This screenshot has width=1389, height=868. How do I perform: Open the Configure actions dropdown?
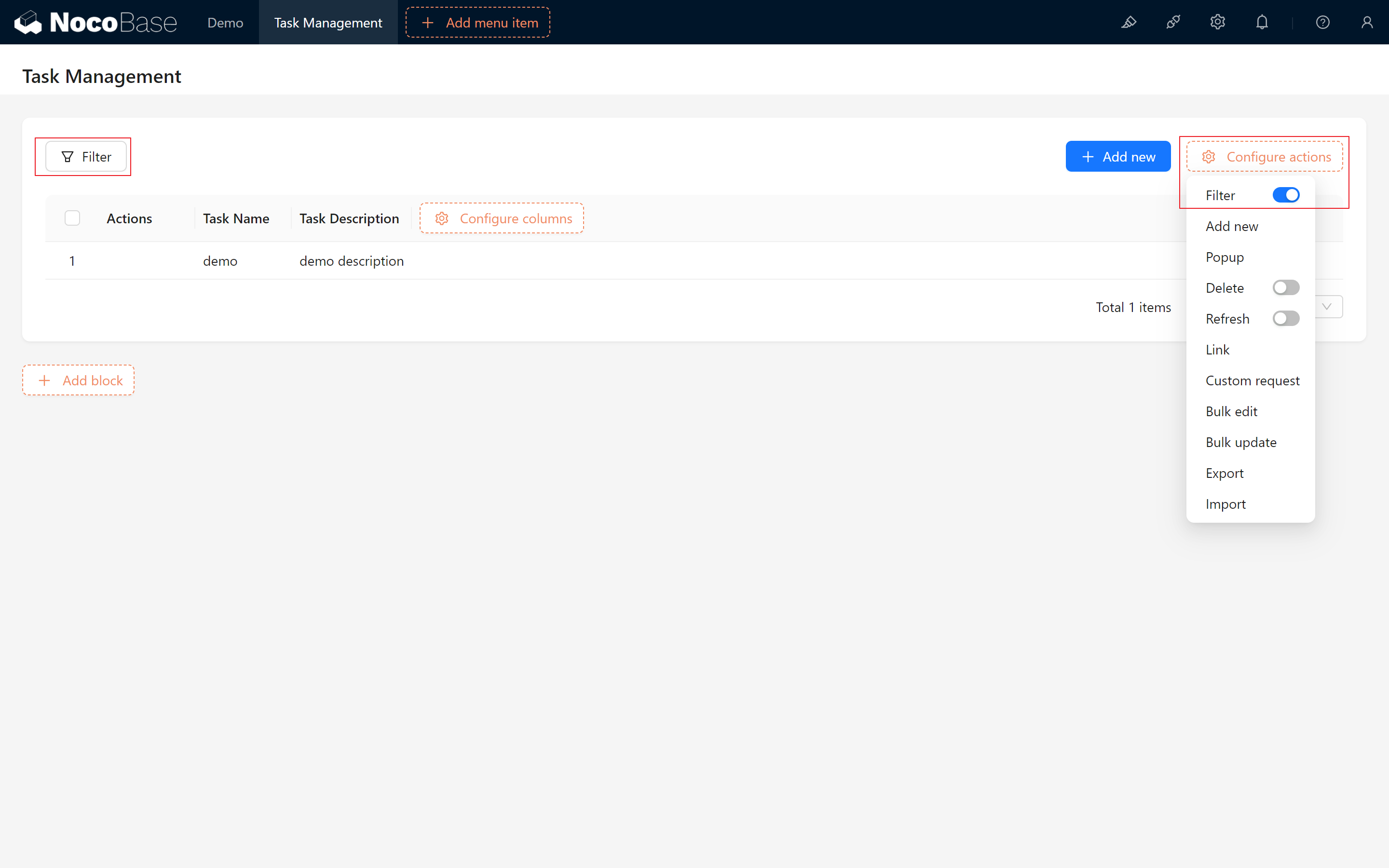tap(1265, 156)
